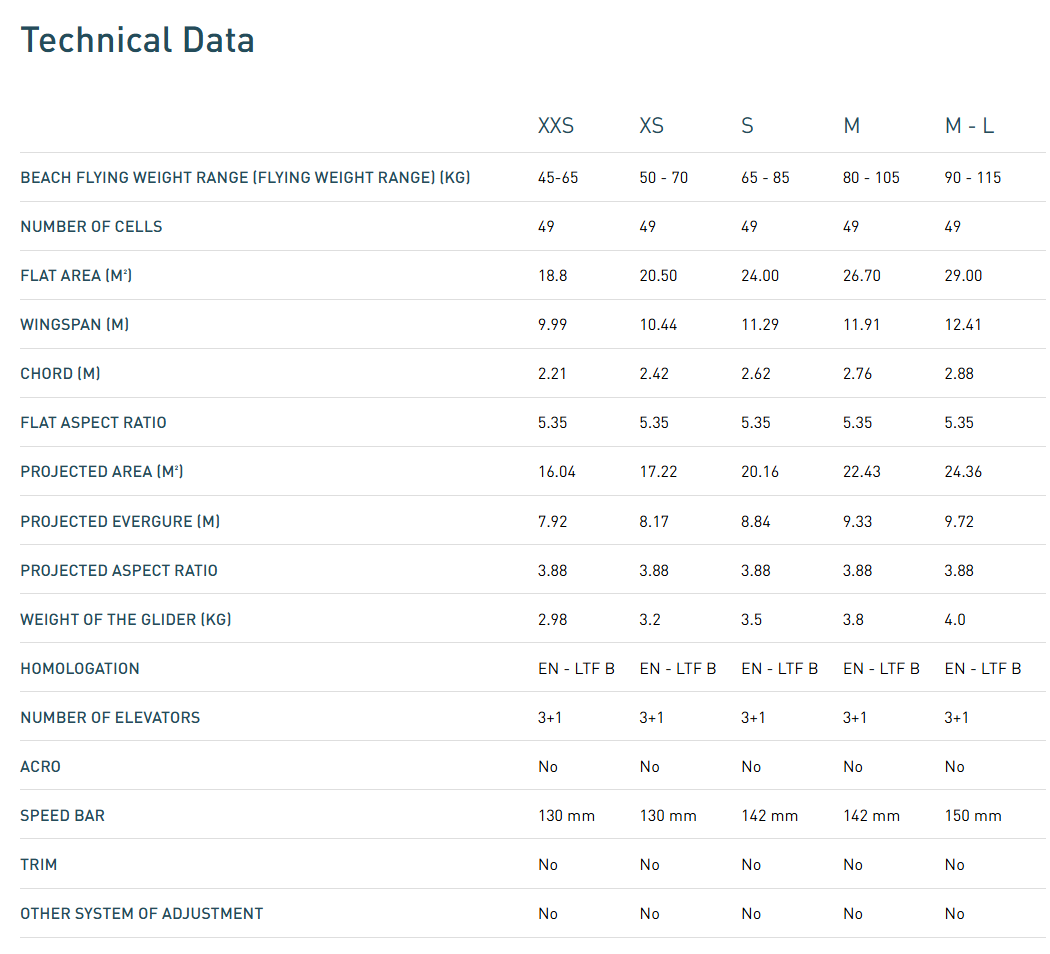Screen dimensions: 1050x954
Task: Click the Chord row label
Action: (60, 374)
